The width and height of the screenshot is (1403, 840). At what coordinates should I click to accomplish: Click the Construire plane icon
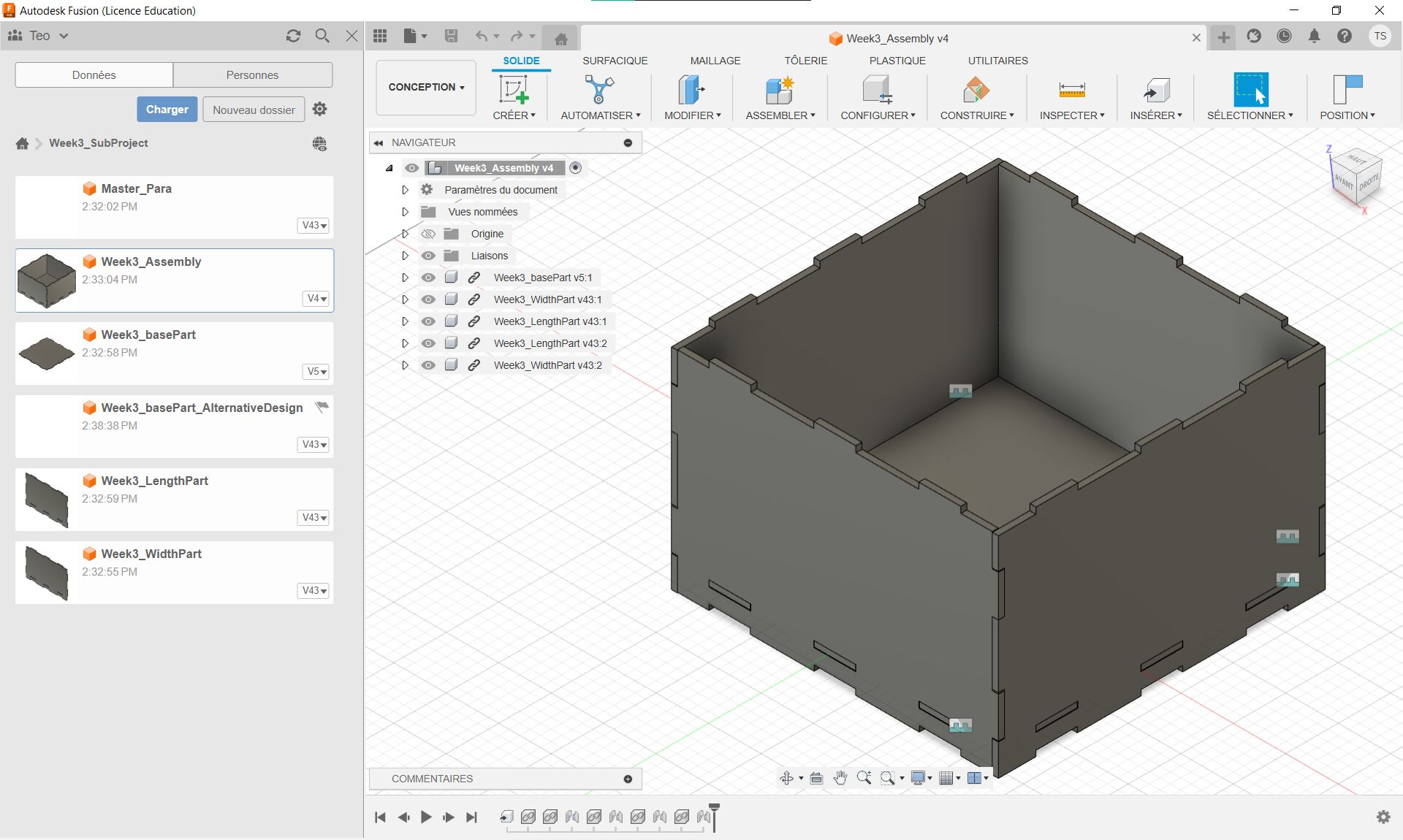[976, 90]
